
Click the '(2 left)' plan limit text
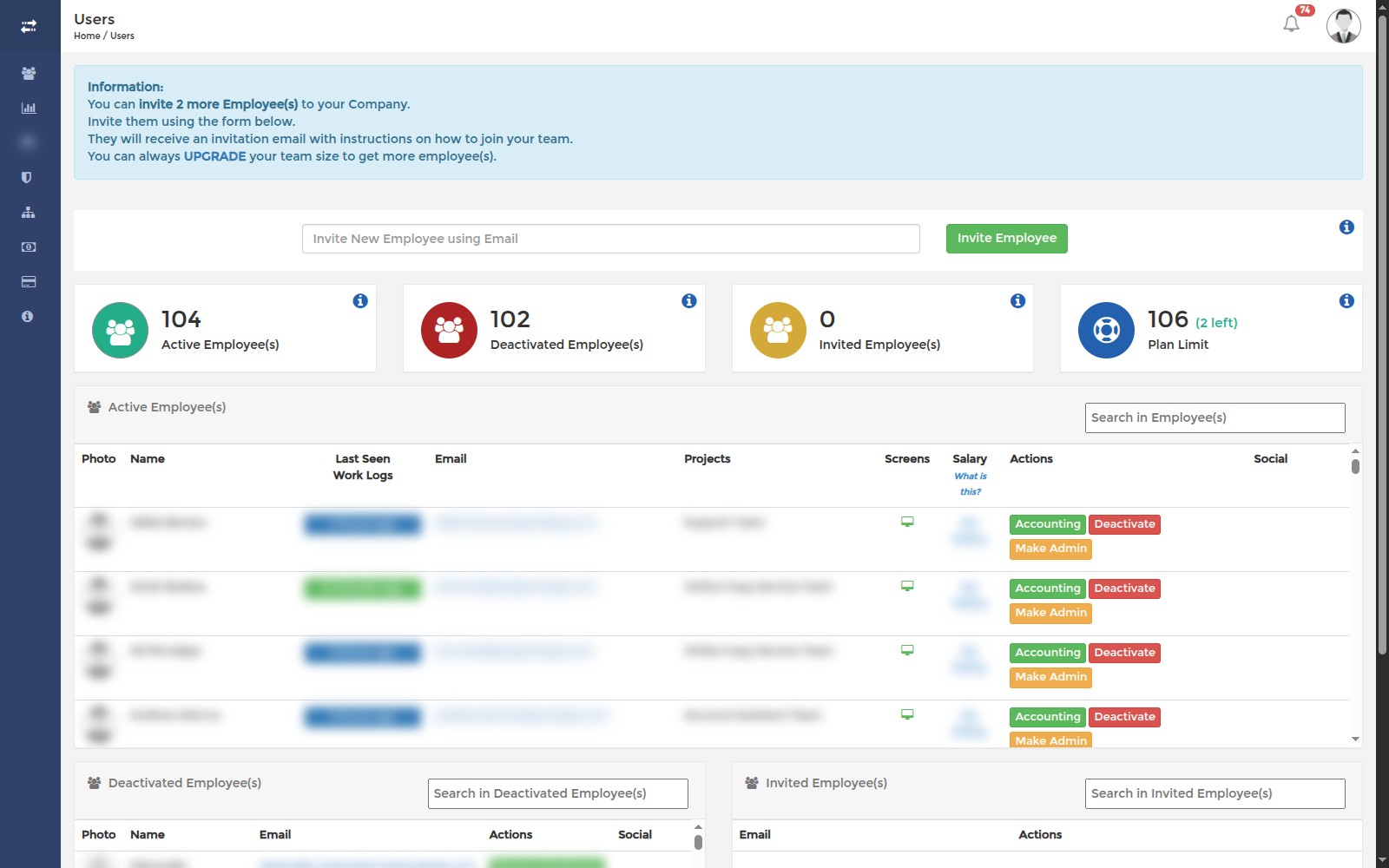pyautogui.click(x=1216, y=323)
